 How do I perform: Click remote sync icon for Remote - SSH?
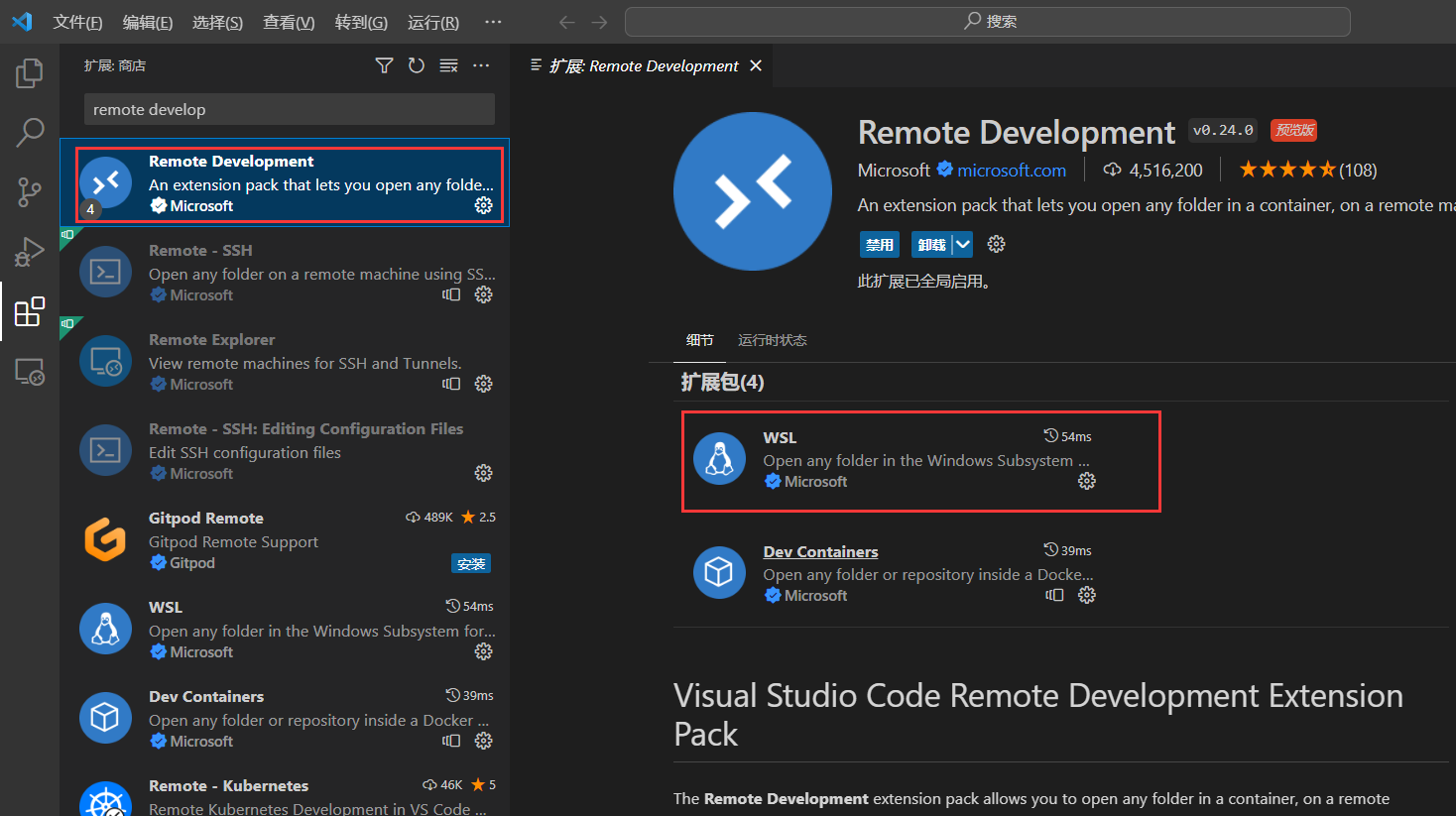[x=451, y=294]
